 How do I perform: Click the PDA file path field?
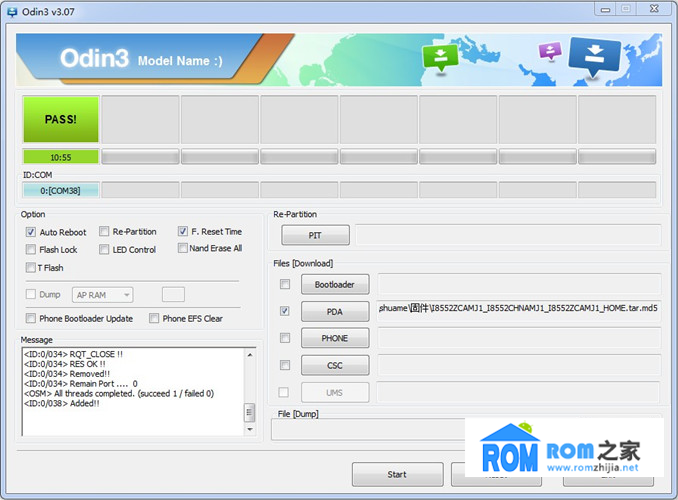pos(519,311)
